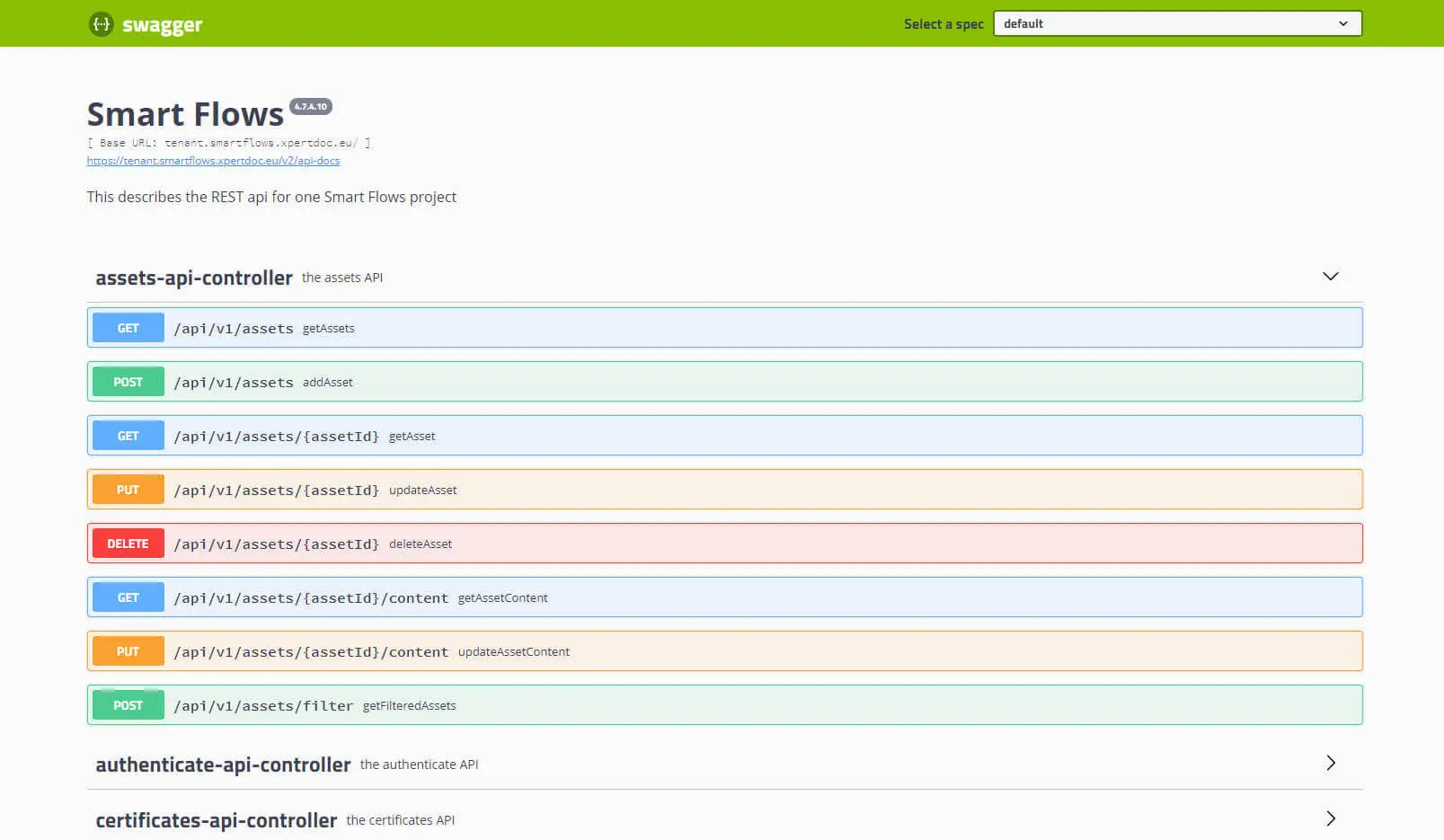Click the getAssets operation name

pyautogui.click(x=329, y=329)
